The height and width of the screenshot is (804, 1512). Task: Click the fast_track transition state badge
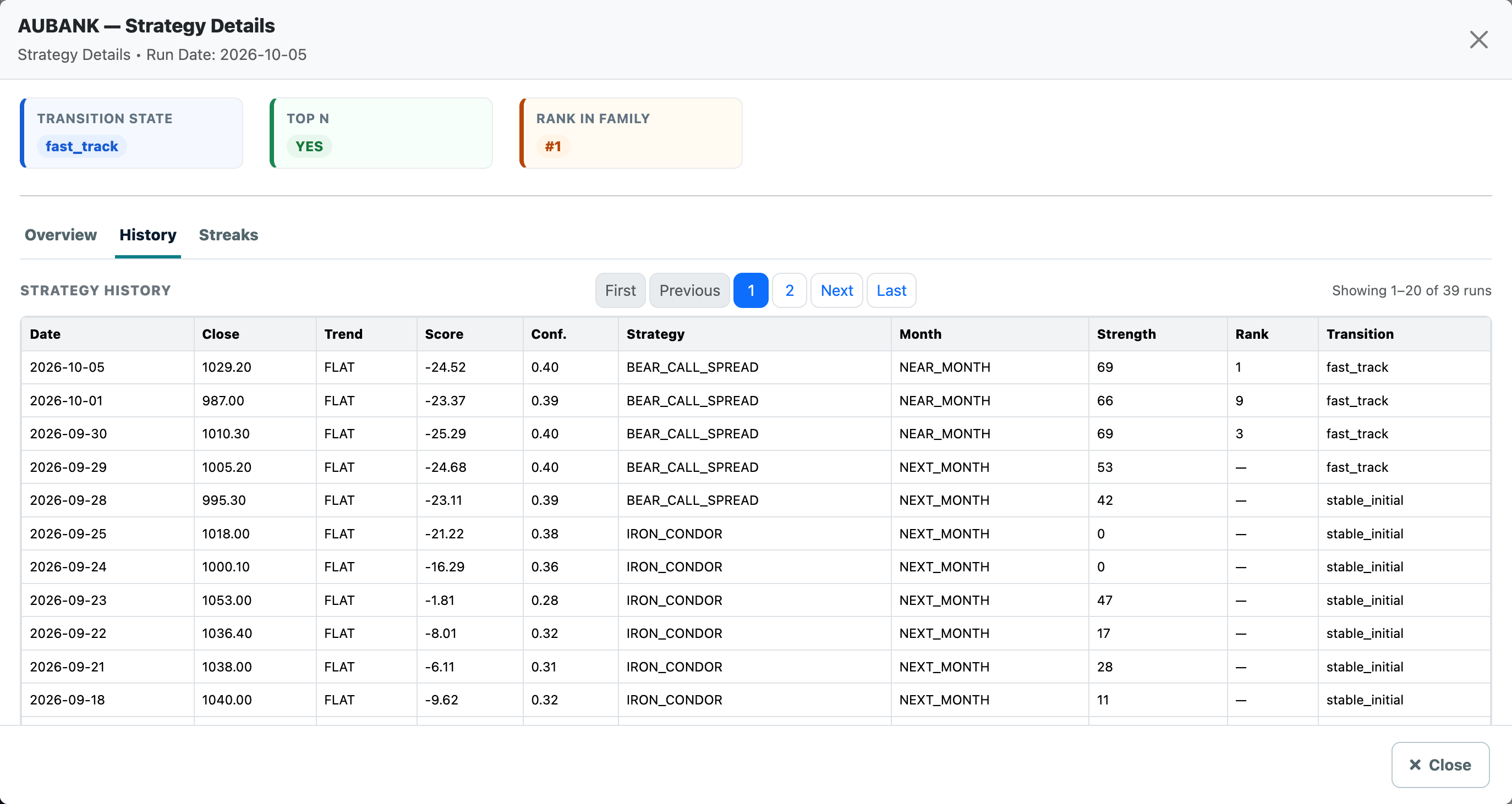coord(81,146)
